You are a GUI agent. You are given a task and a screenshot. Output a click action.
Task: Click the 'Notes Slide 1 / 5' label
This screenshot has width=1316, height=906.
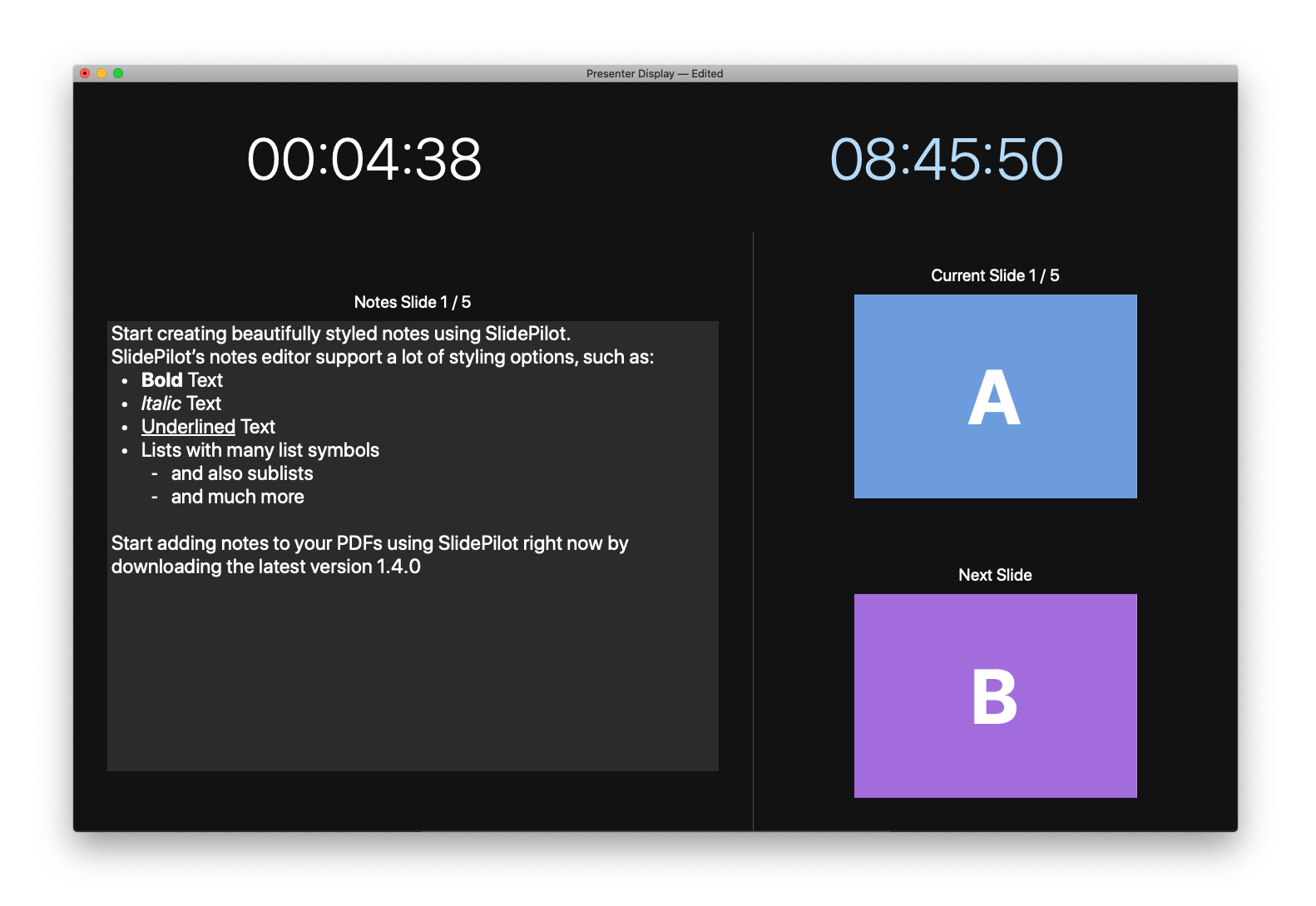(x=413, y=302)
